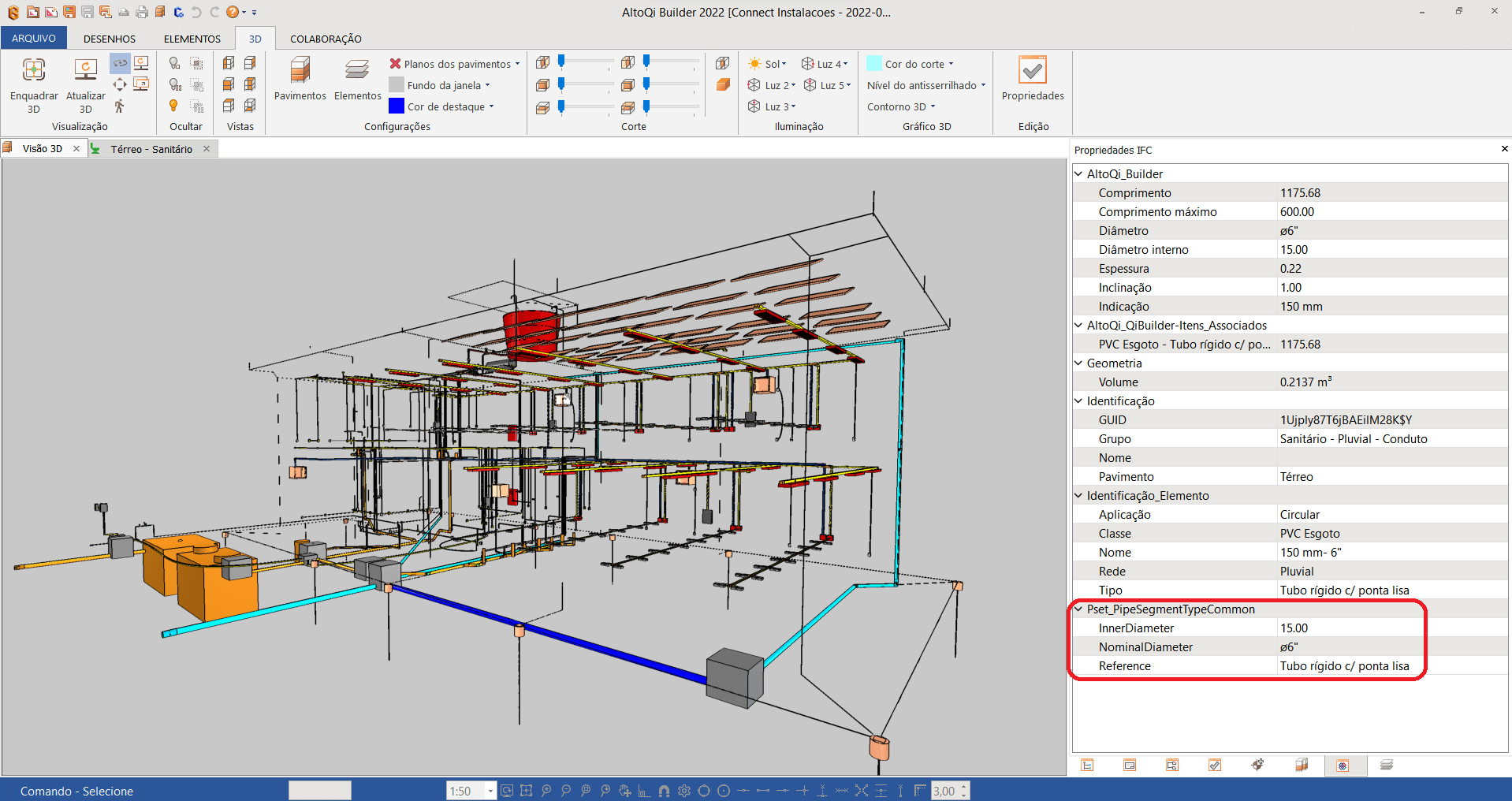Toggle the orbit view mode button
The height and width of the screenshot is (801, 1512).
coord(120,63)
